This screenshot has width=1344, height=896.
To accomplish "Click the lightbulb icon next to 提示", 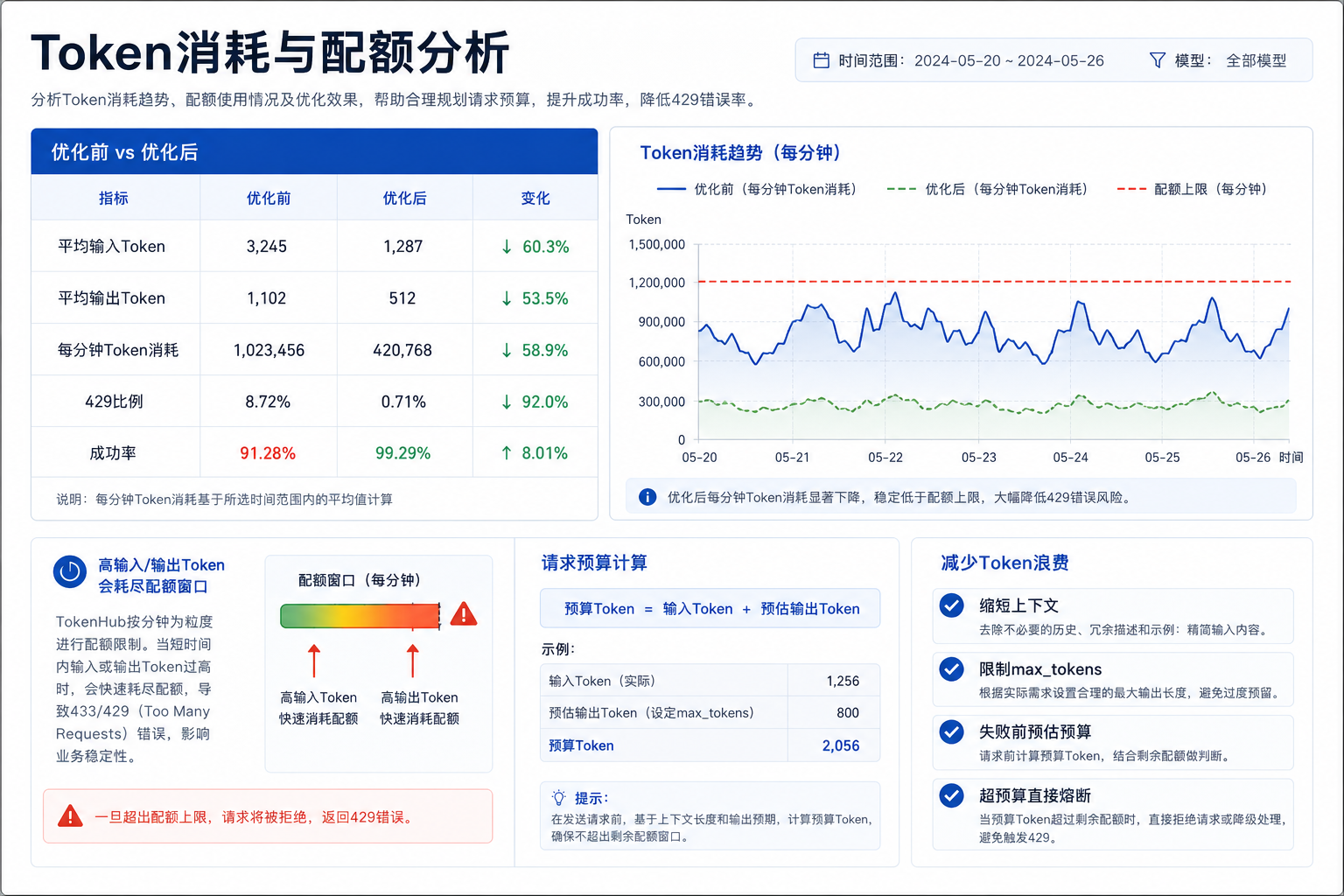I will tap(558, 798).
